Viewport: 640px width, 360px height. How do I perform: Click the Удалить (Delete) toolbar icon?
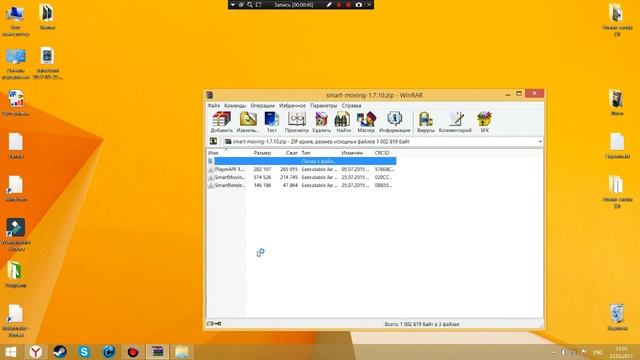tap(322, 122)
